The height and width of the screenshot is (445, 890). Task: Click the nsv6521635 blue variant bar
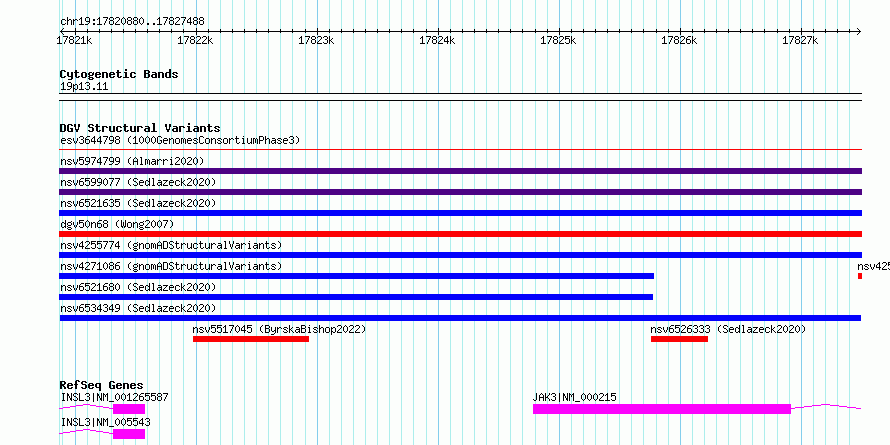pos(461,213)
